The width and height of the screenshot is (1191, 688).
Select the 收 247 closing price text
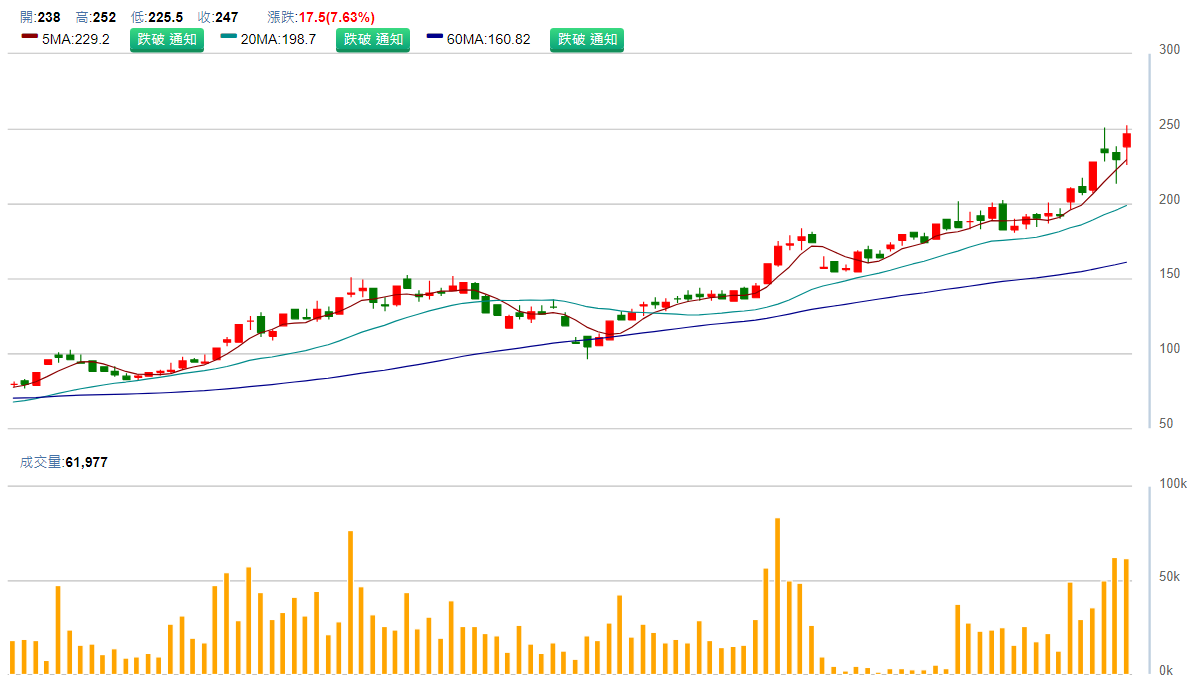(x=217, y=17)
